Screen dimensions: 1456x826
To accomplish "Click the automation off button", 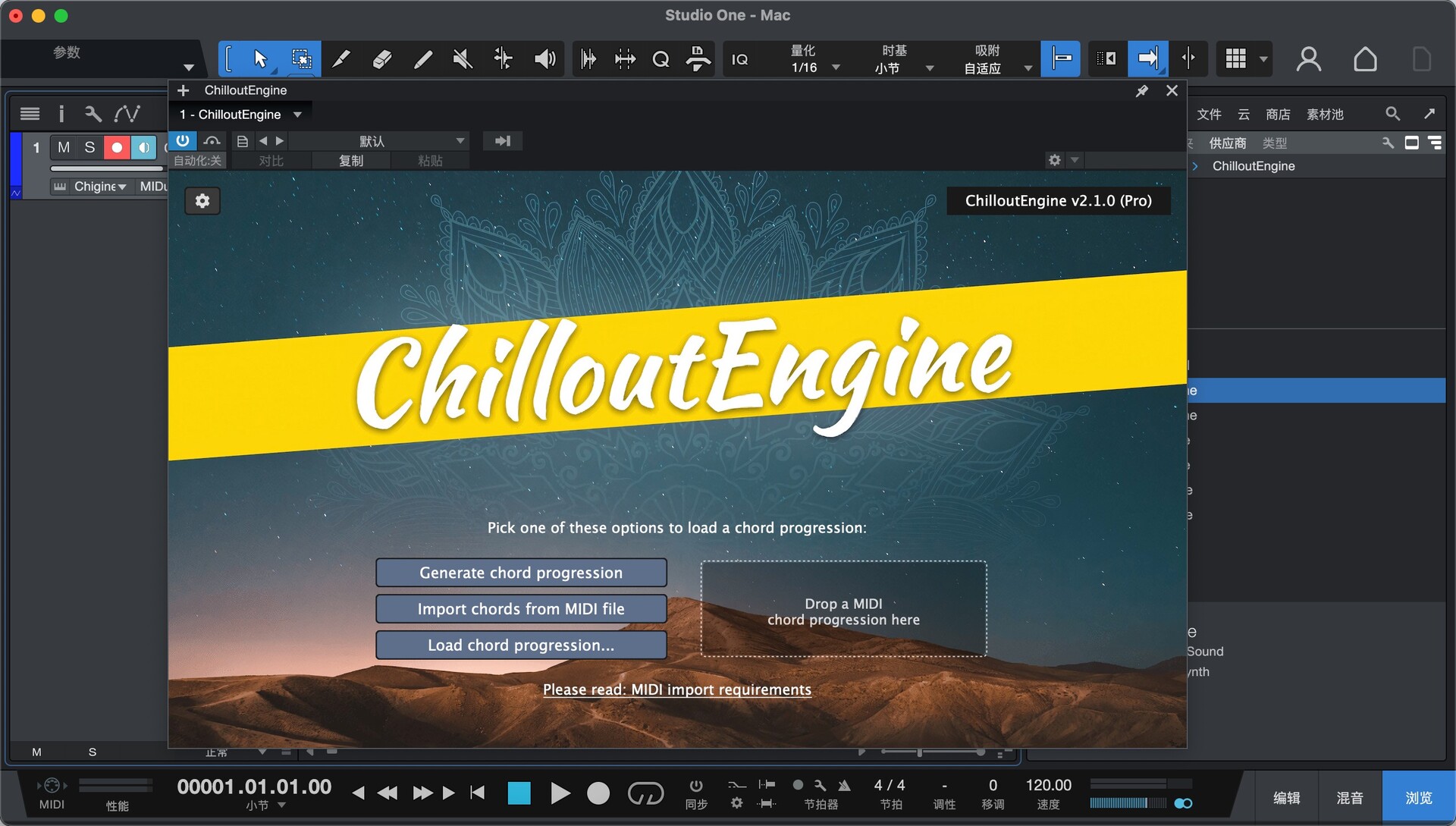I will point(197,160).
